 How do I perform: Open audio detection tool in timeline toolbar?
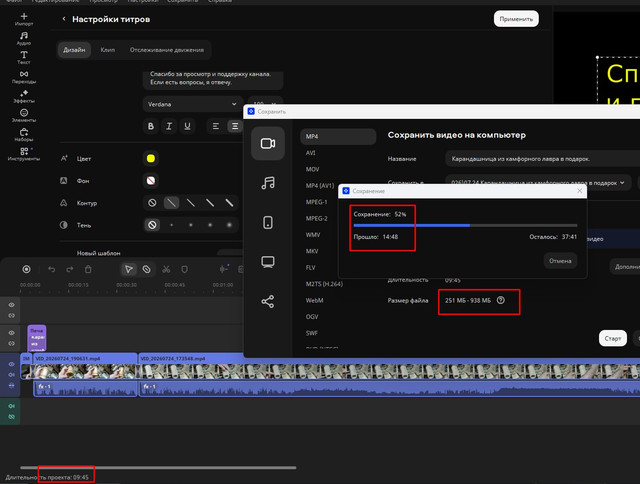224,269
